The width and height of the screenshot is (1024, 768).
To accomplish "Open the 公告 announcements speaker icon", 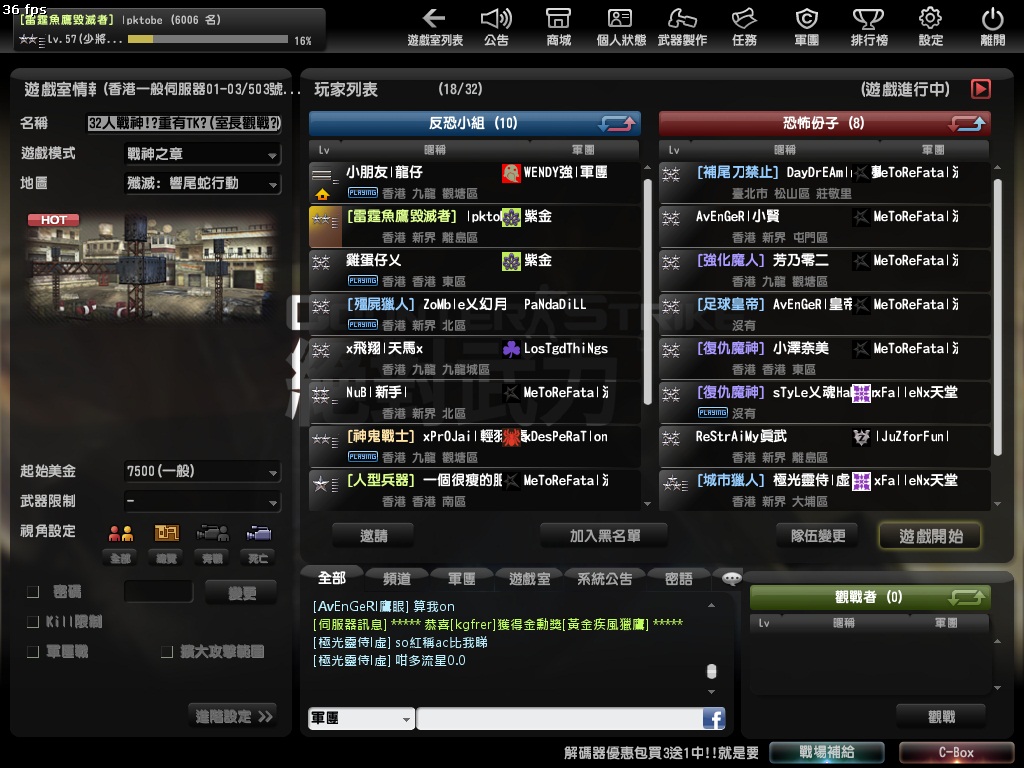I will coord(496,27).
